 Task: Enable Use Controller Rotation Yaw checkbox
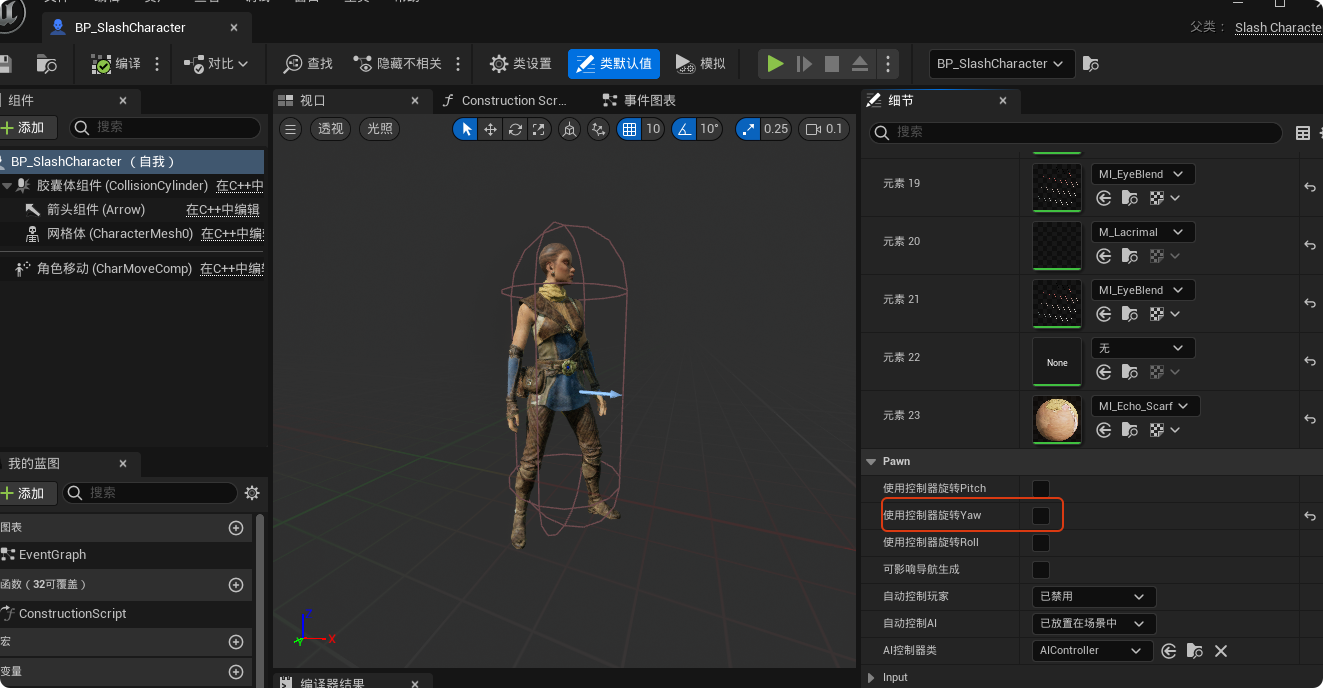(x=1041, y=515)
